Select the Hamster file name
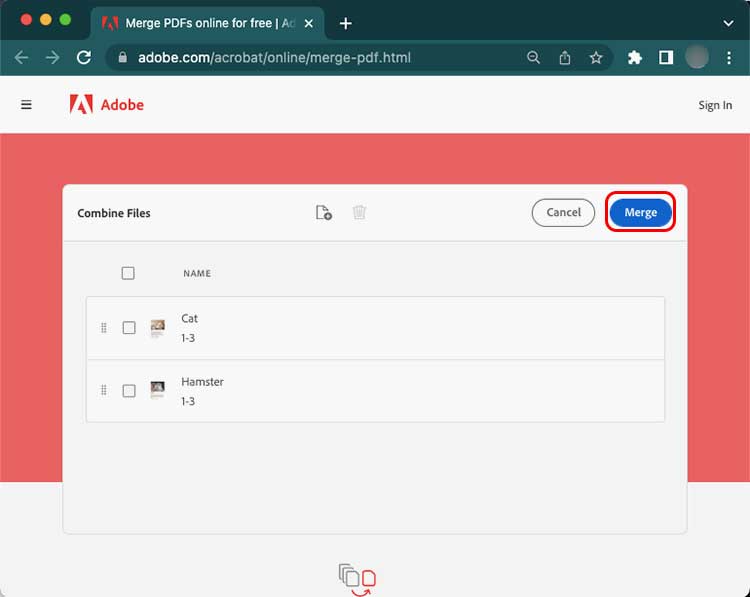The image size is (750, 597). coord(202,382)
